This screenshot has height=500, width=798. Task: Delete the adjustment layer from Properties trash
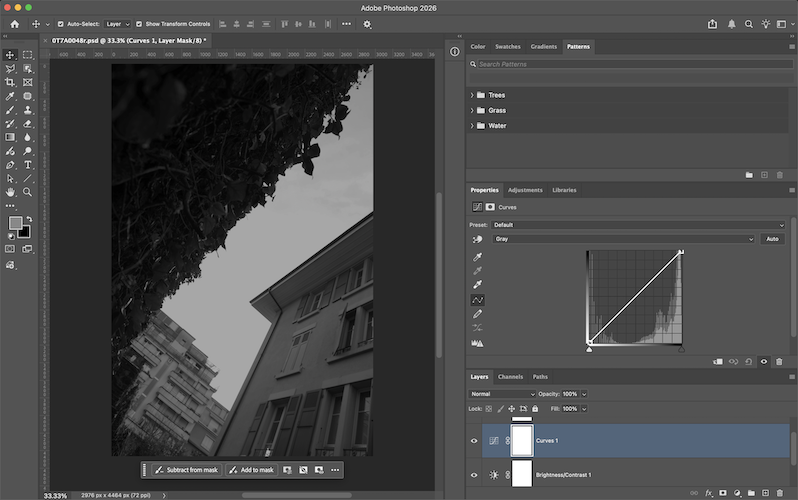[x=779, y=362]
